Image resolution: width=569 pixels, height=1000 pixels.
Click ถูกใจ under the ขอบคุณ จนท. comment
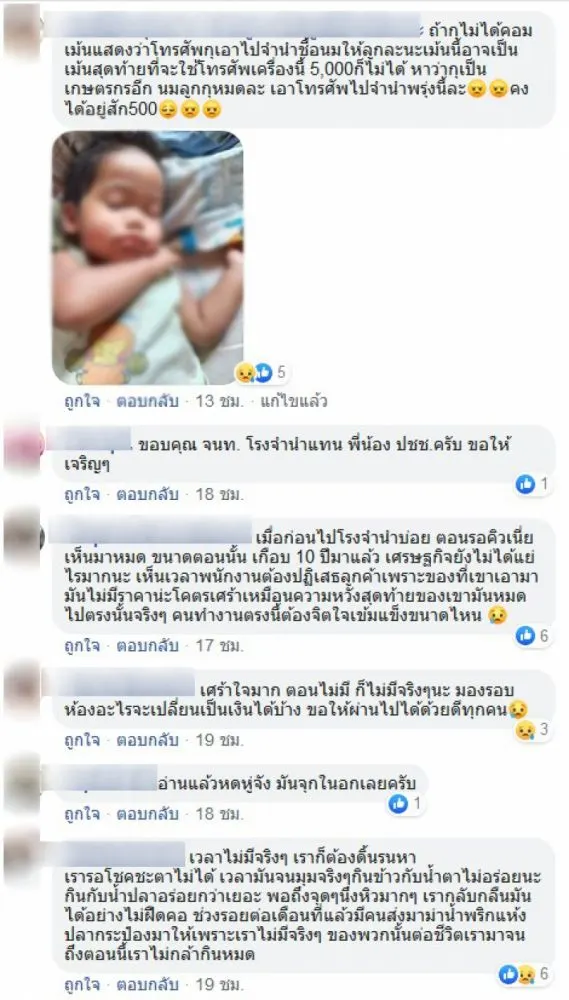coord(82,494)
